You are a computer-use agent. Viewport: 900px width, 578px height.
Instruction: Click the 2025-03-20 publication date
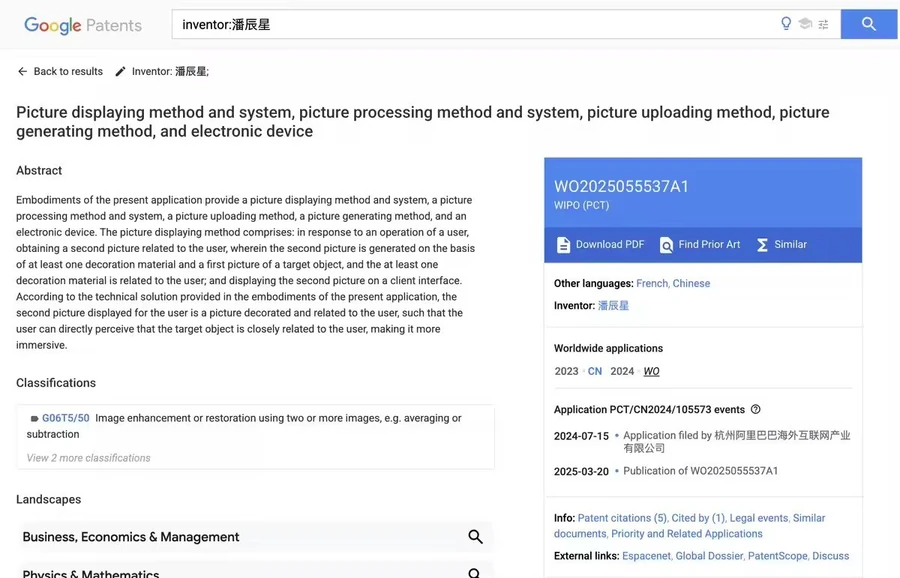(581, 472)
